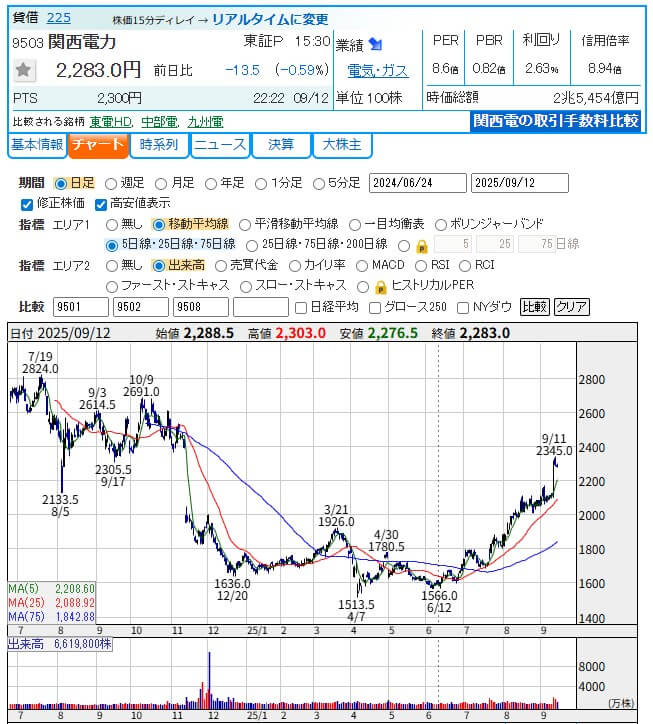653x724 pixels.
Task: Click the 関西電の取引手数料比較 banner
Action: (x=556, y=121)
